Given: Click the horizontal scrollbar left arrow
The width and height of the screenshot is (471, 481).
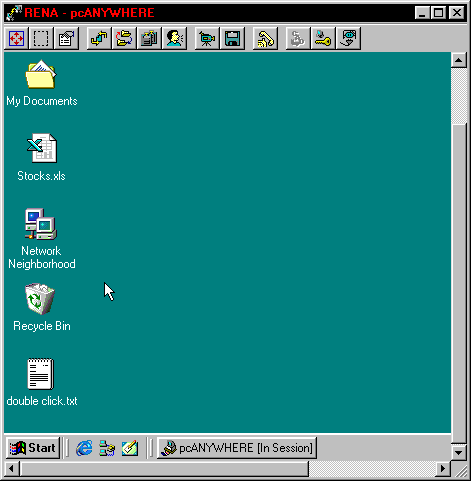Looking at the screenshot, I should pos(12,468).
